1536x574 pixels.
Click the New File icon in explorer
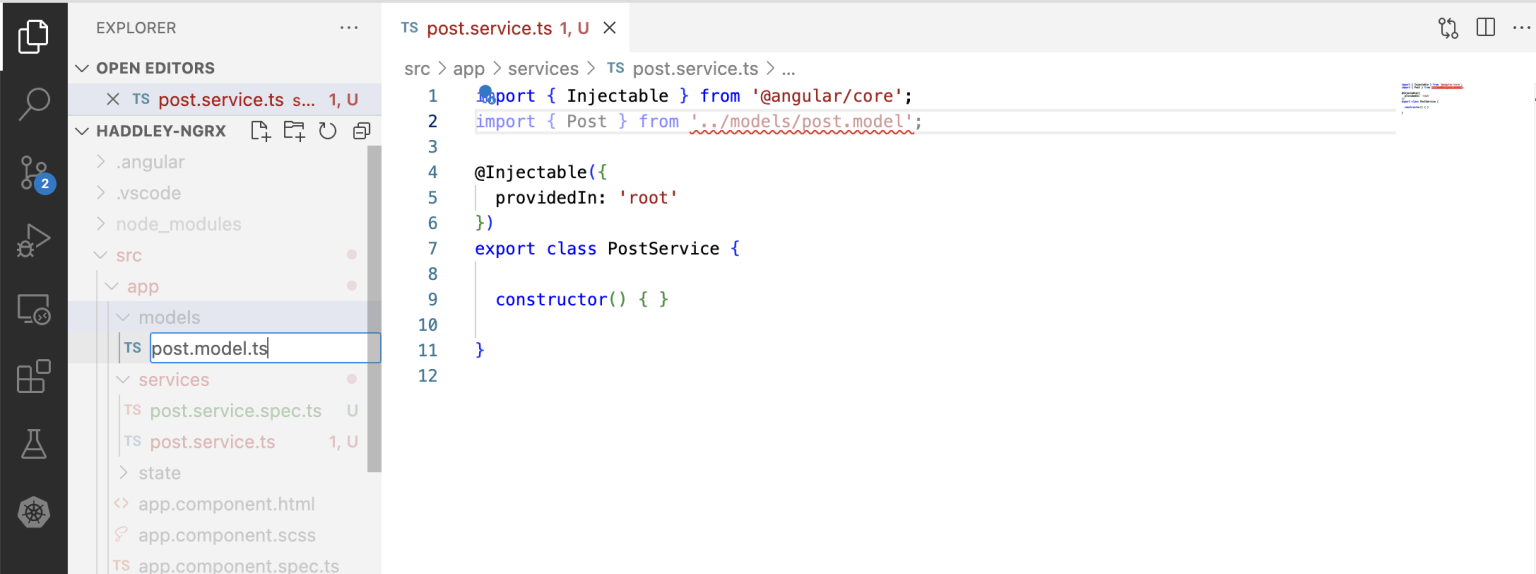tap(260, 131)
